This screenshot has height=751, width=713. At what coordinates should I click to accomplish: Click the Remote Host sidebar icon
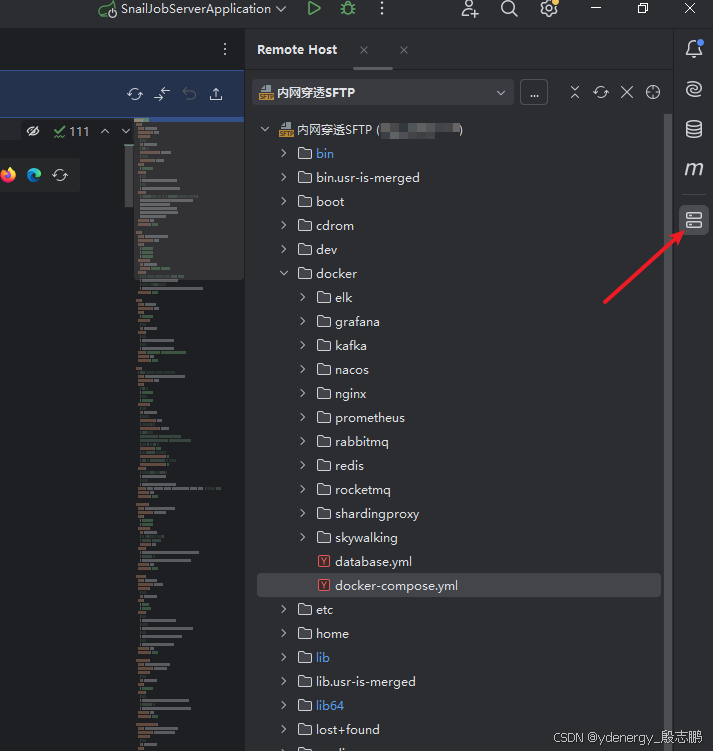(694, 220)
